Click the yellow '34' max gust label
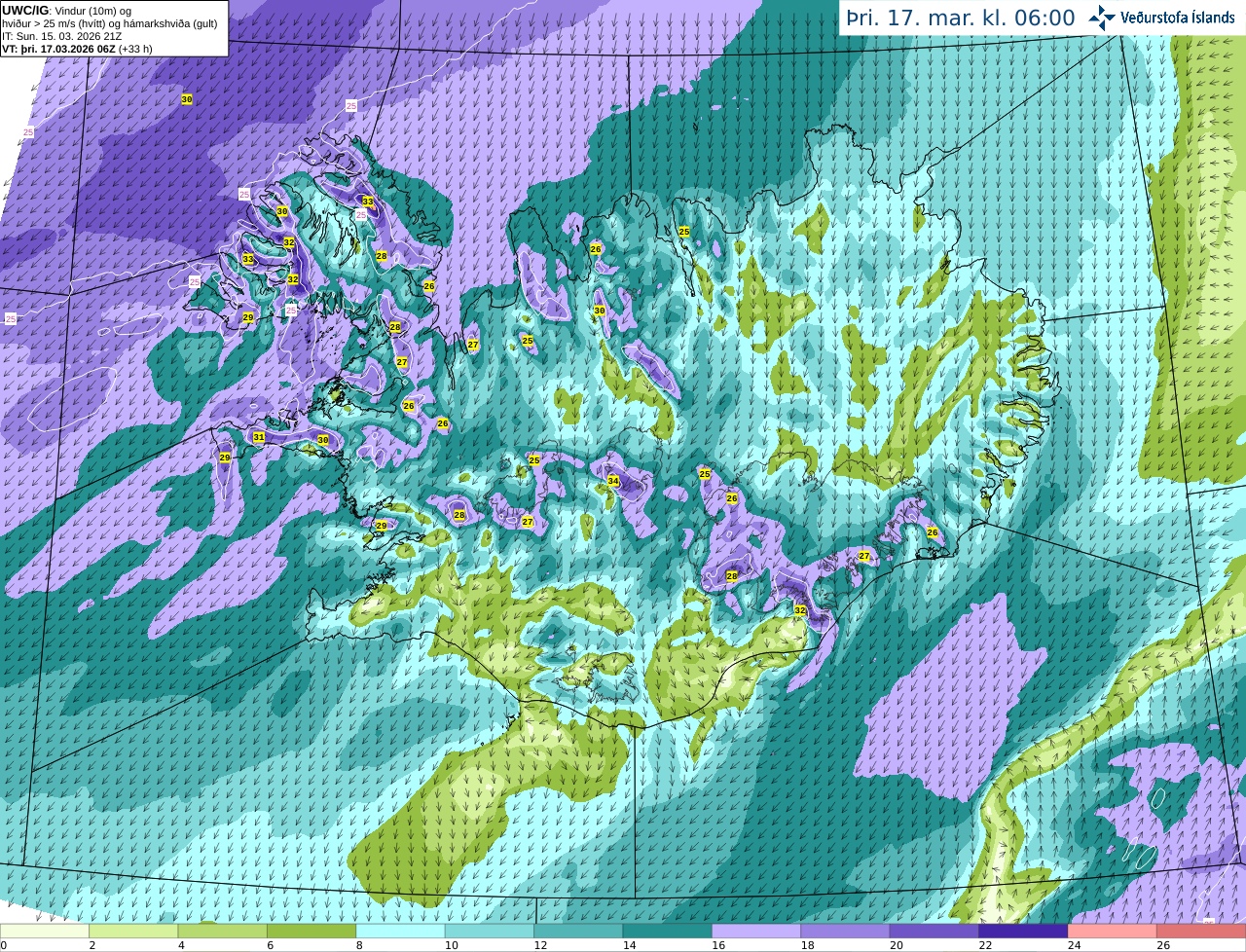The height and width of the screenshot is (952, 1246). coord(613,481)
